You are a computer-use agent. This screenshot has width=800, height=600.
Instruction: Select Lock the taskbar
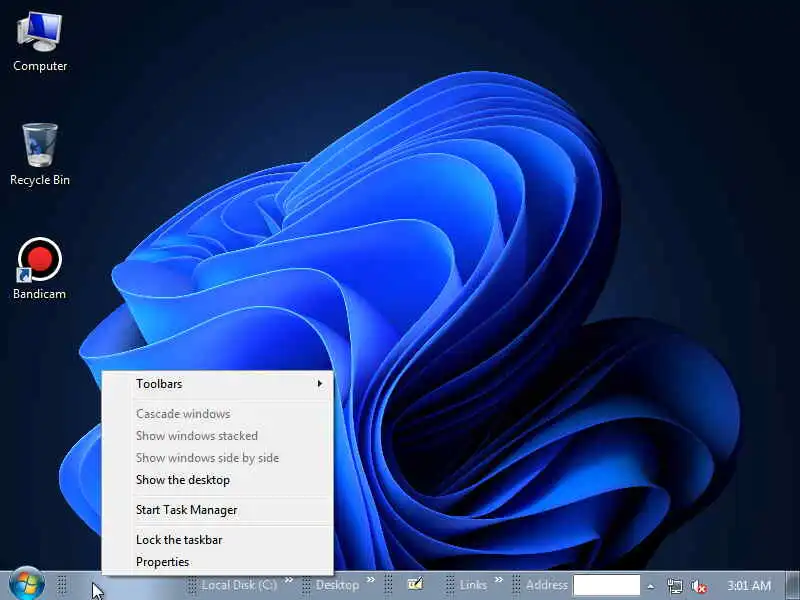pos(218,540)
